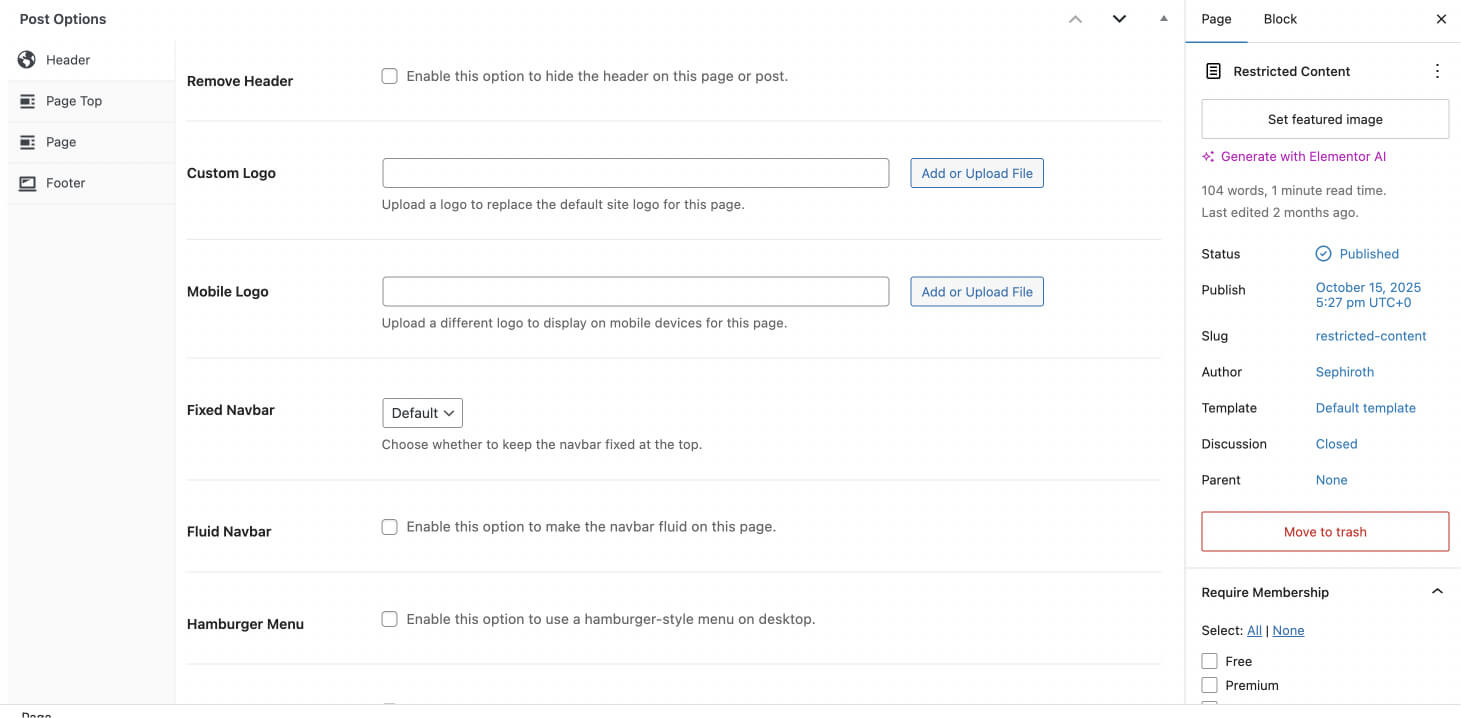Move Post Options panel up
The width and height of the screenshot is (1461, 718).
point(1075,19)
